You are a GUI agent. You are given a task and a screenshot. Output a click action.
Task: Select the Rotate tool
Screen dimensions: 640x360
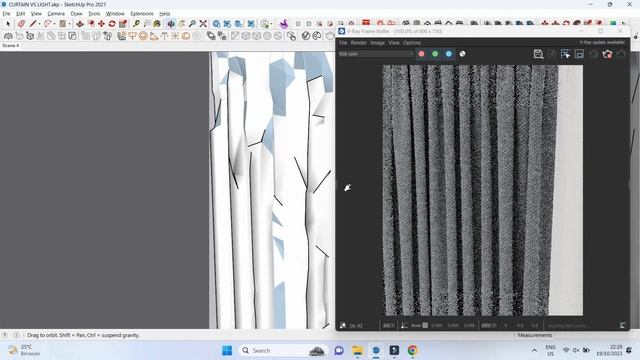[x=112, y=24]
